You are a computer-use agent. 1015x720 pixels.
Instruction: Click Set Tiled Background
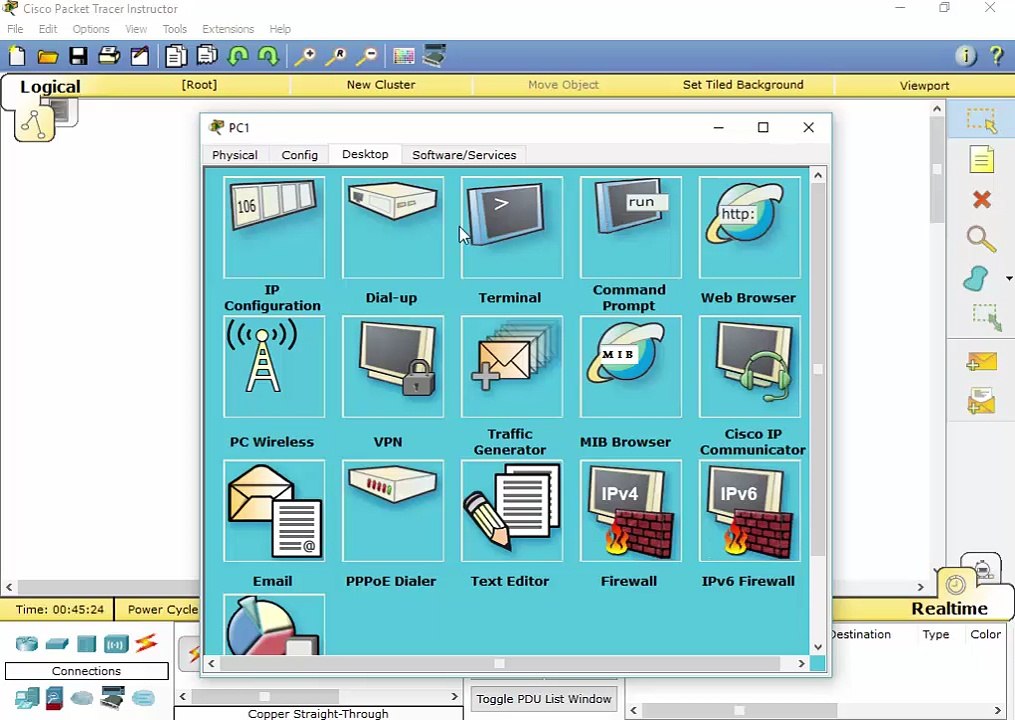pyautogui.click(x=743, y=85)
